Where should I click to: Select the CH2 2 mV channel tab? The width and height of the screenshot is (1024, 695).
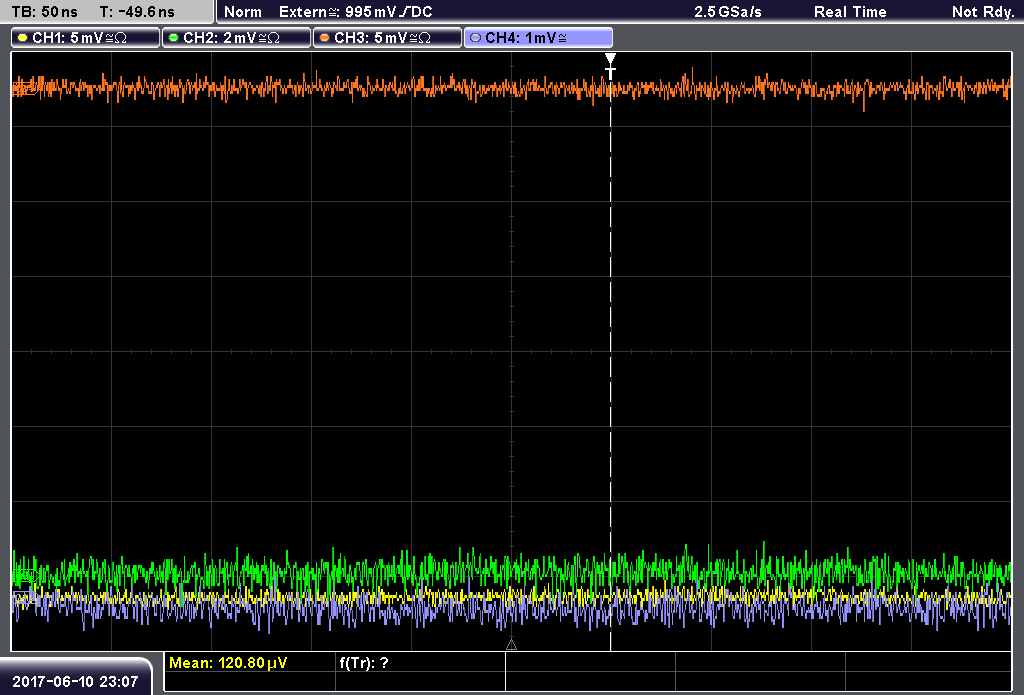(x=236, y=38)
